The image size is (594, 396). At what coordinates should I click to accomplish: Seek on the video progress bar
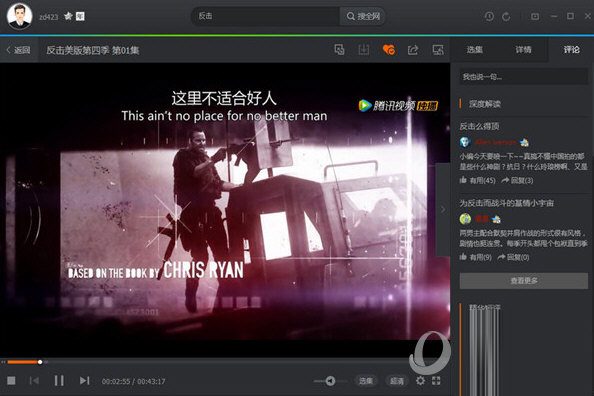click(x=225, y=362)
